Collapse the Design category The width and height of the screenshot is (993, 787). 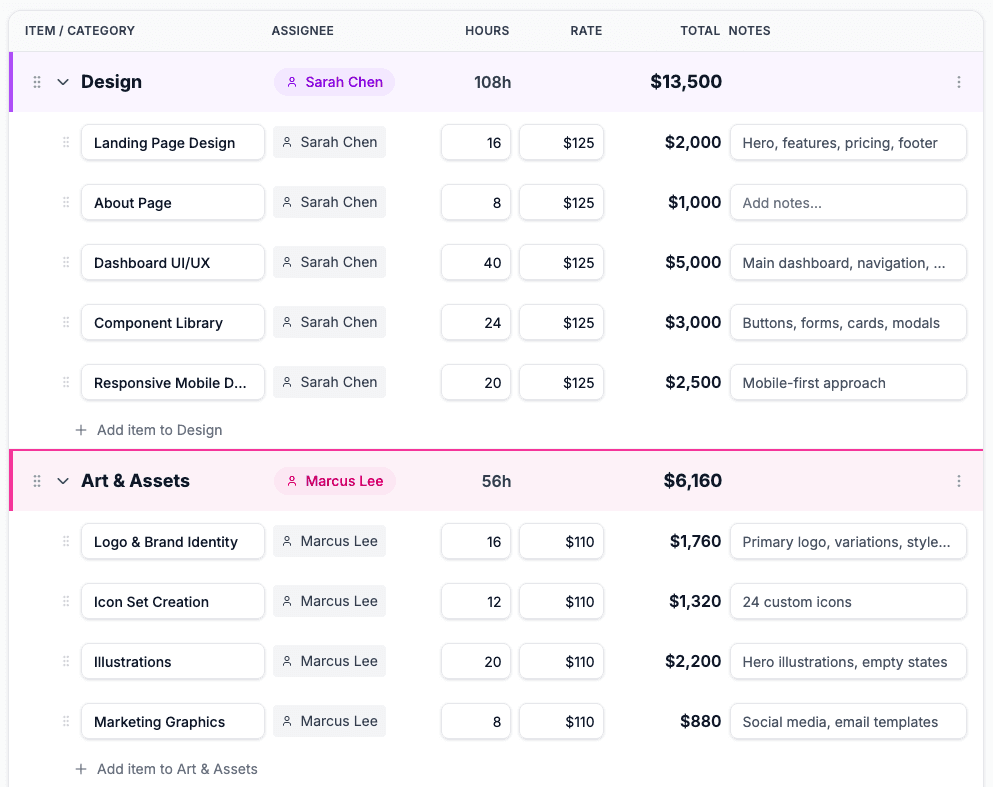[63, 82]
